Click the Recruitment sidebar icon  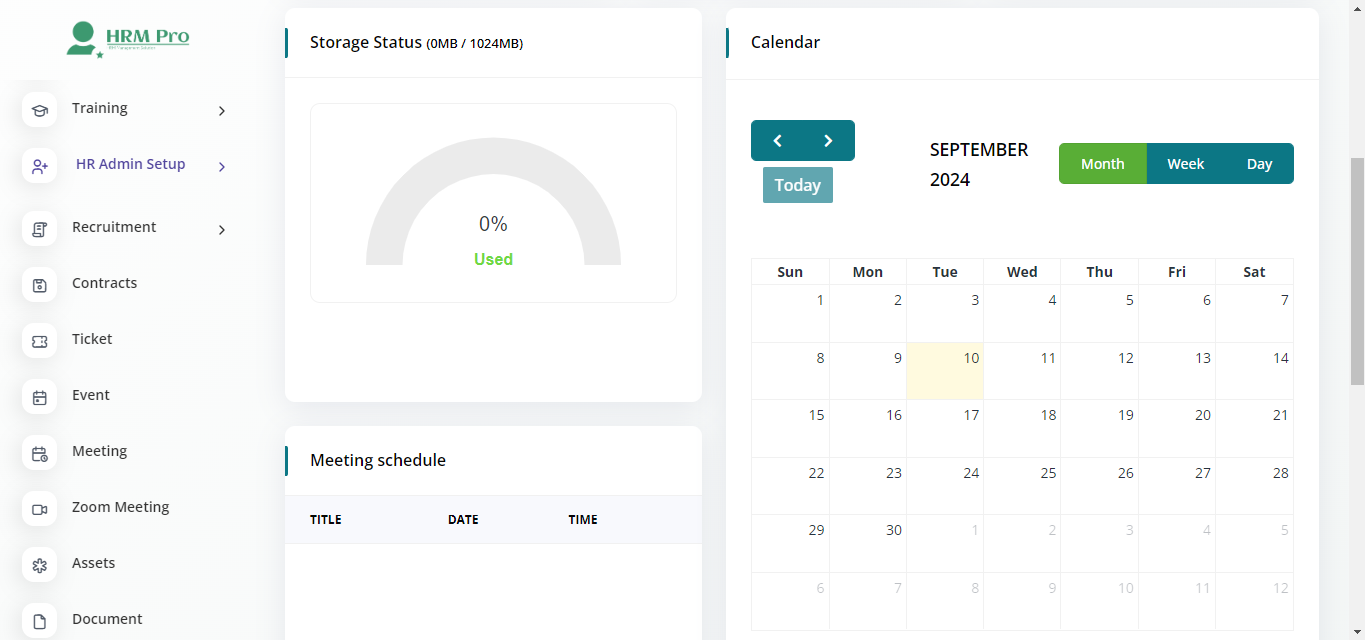[40, 229]
